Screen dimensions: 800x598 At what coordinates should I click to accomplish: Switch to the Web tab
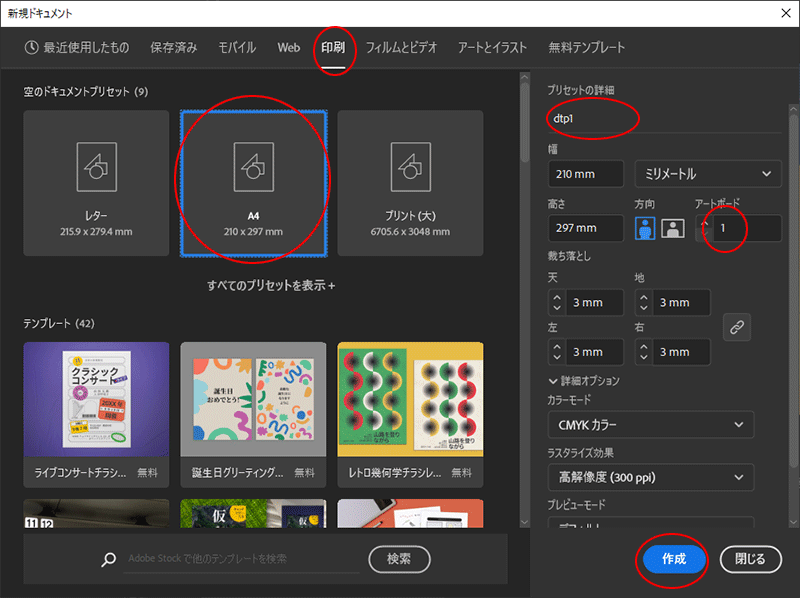289,47
